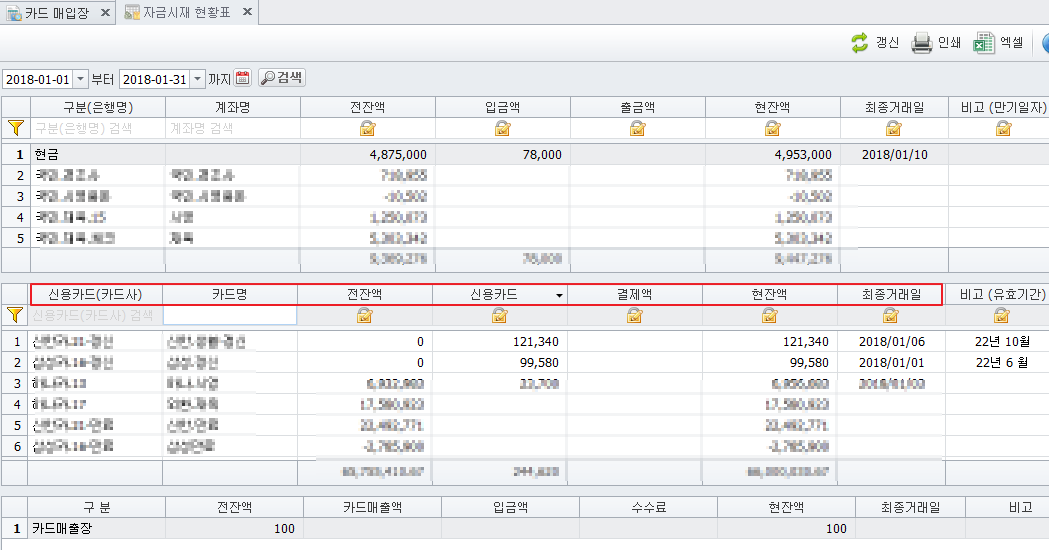Click the 갱신 refresh icon

(x=860, y=42)
